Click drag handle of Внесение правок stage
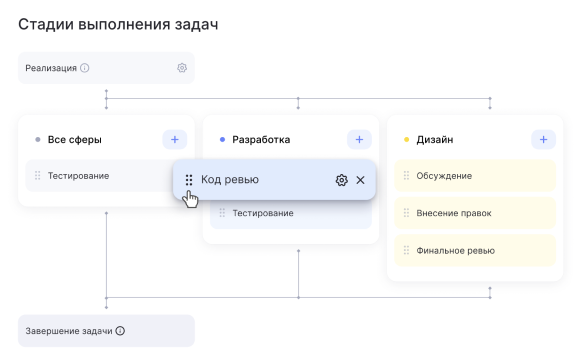The width and height of the screenshot is (576, 364). (406, 213)
